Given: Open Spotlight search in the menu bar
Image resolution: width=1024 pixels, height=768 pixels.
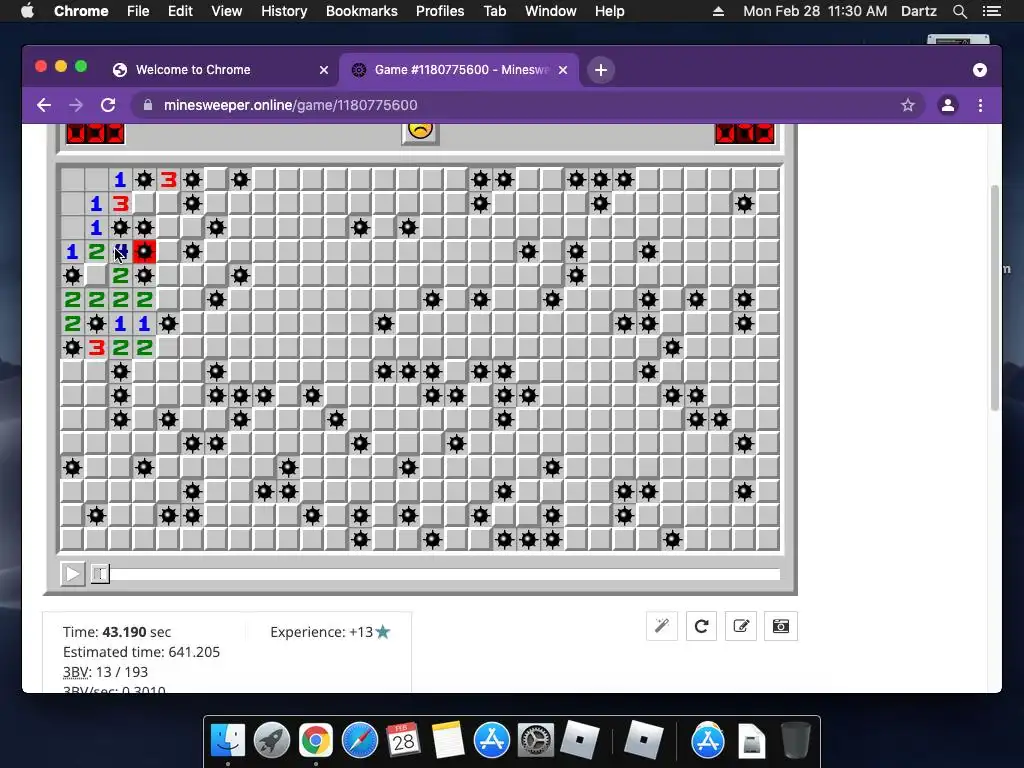Looking at the screenshot, I should 959,11.
